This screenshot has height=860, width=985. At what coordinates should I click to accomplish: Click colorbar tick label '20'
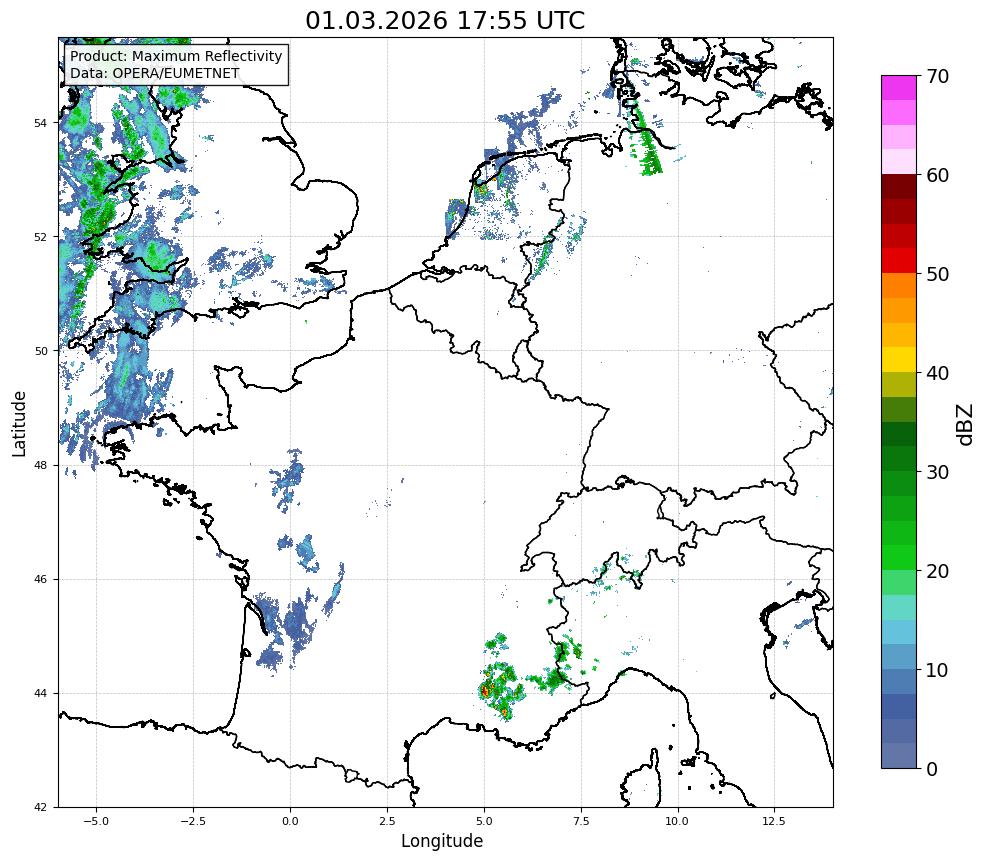coord(937,571)
